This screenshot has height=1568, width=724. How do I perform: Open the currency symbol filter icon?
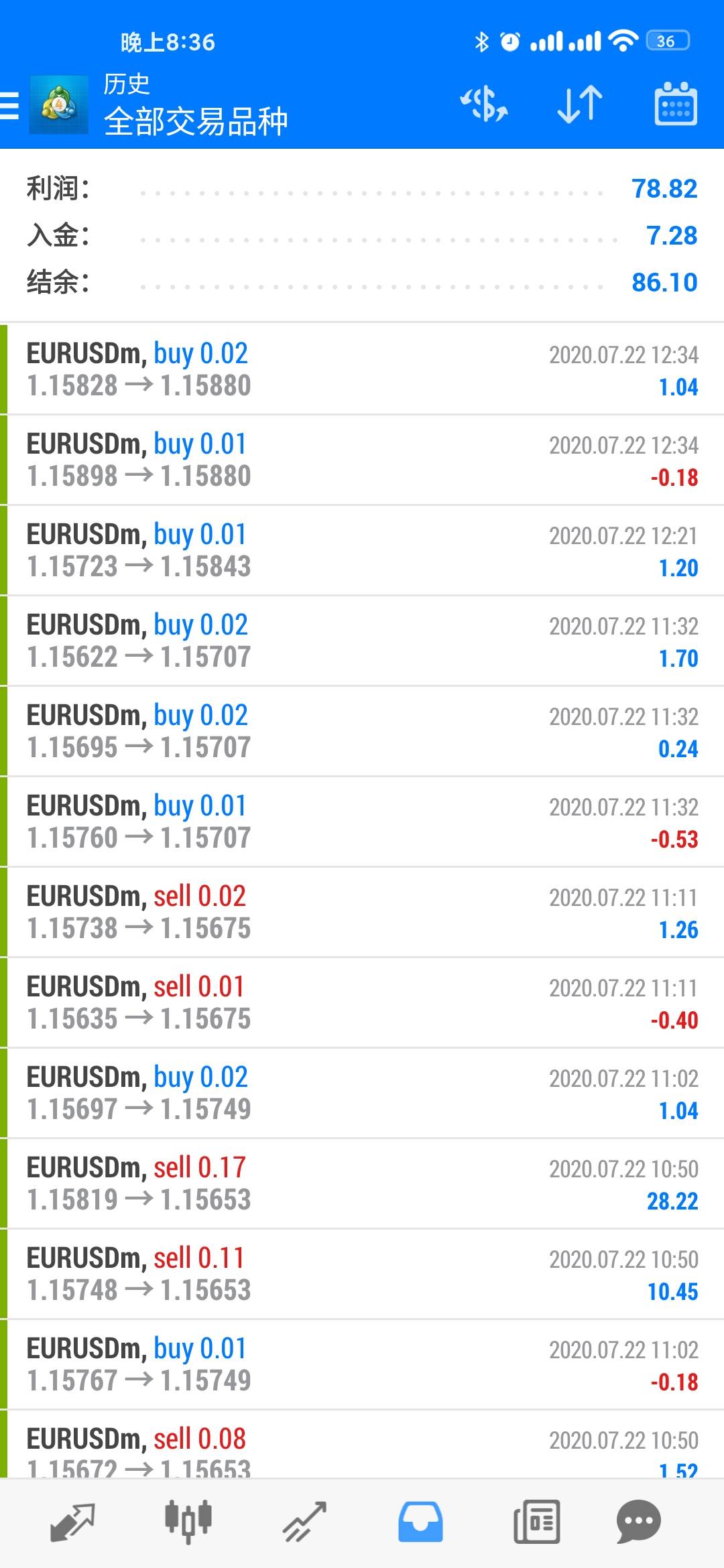(484, 105)
